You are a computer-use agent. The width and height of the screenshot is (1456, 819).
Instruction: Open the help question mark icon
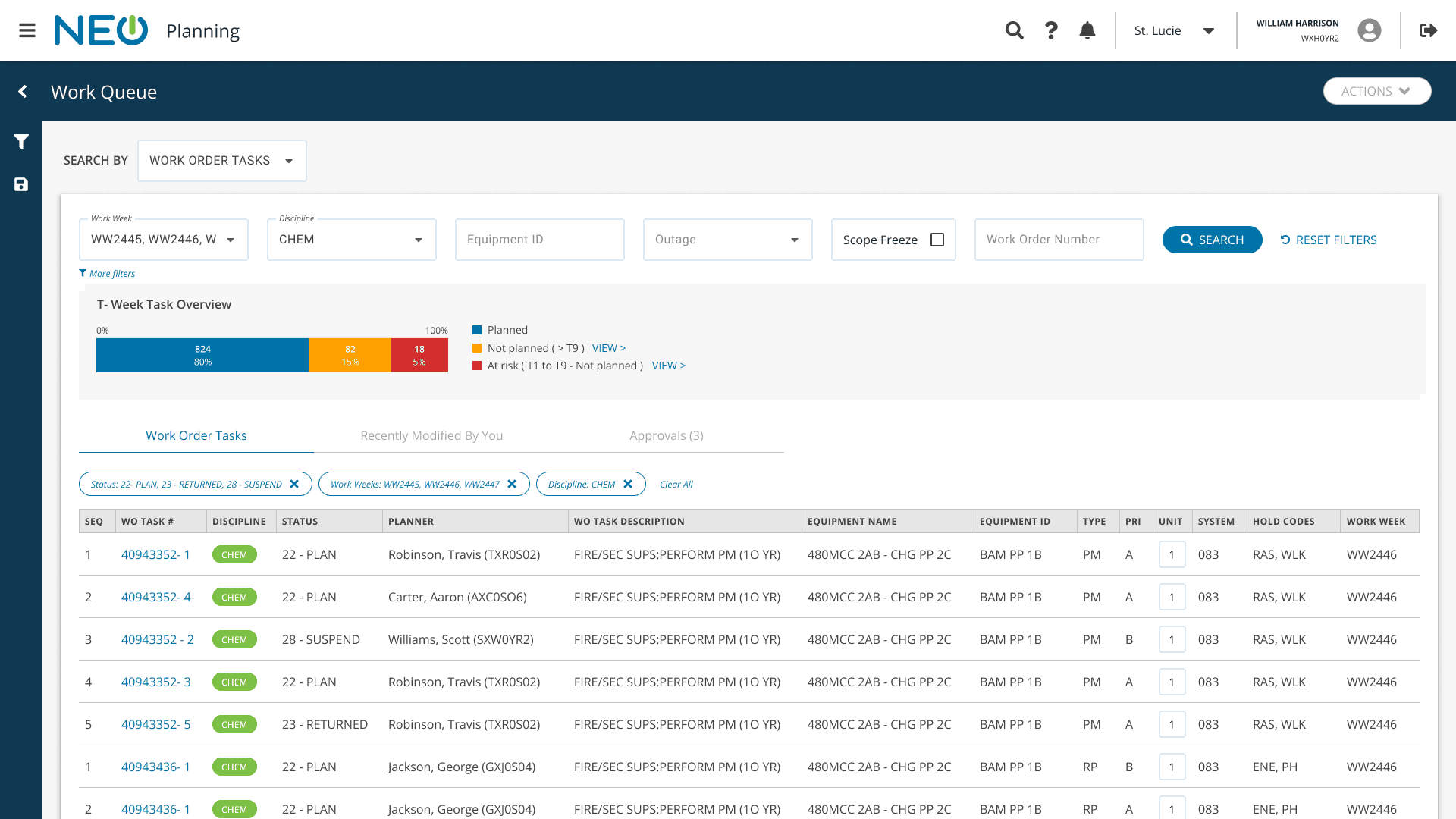point(1051,30)
